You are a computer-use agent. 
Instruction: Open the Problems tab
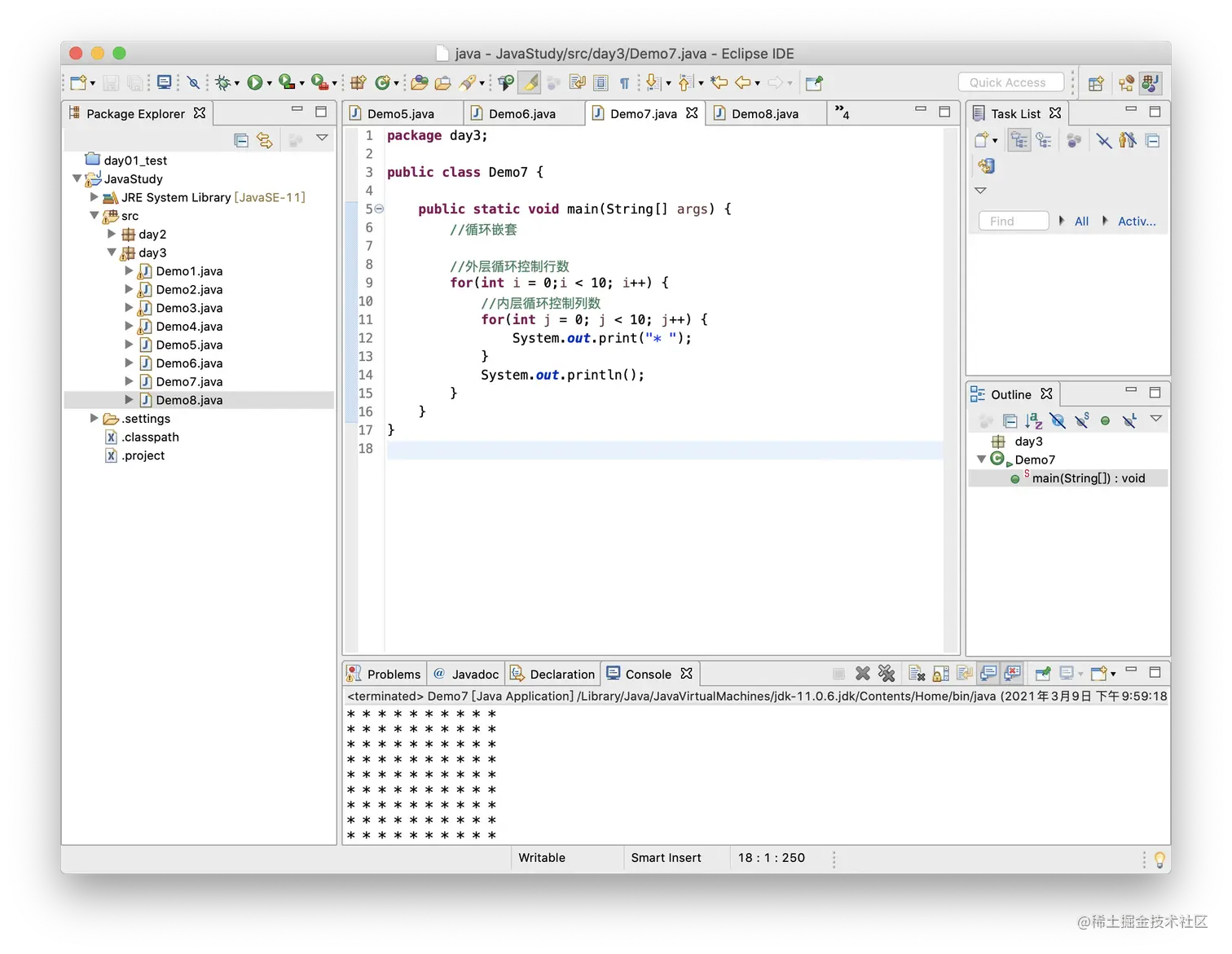tap(393, 675)
